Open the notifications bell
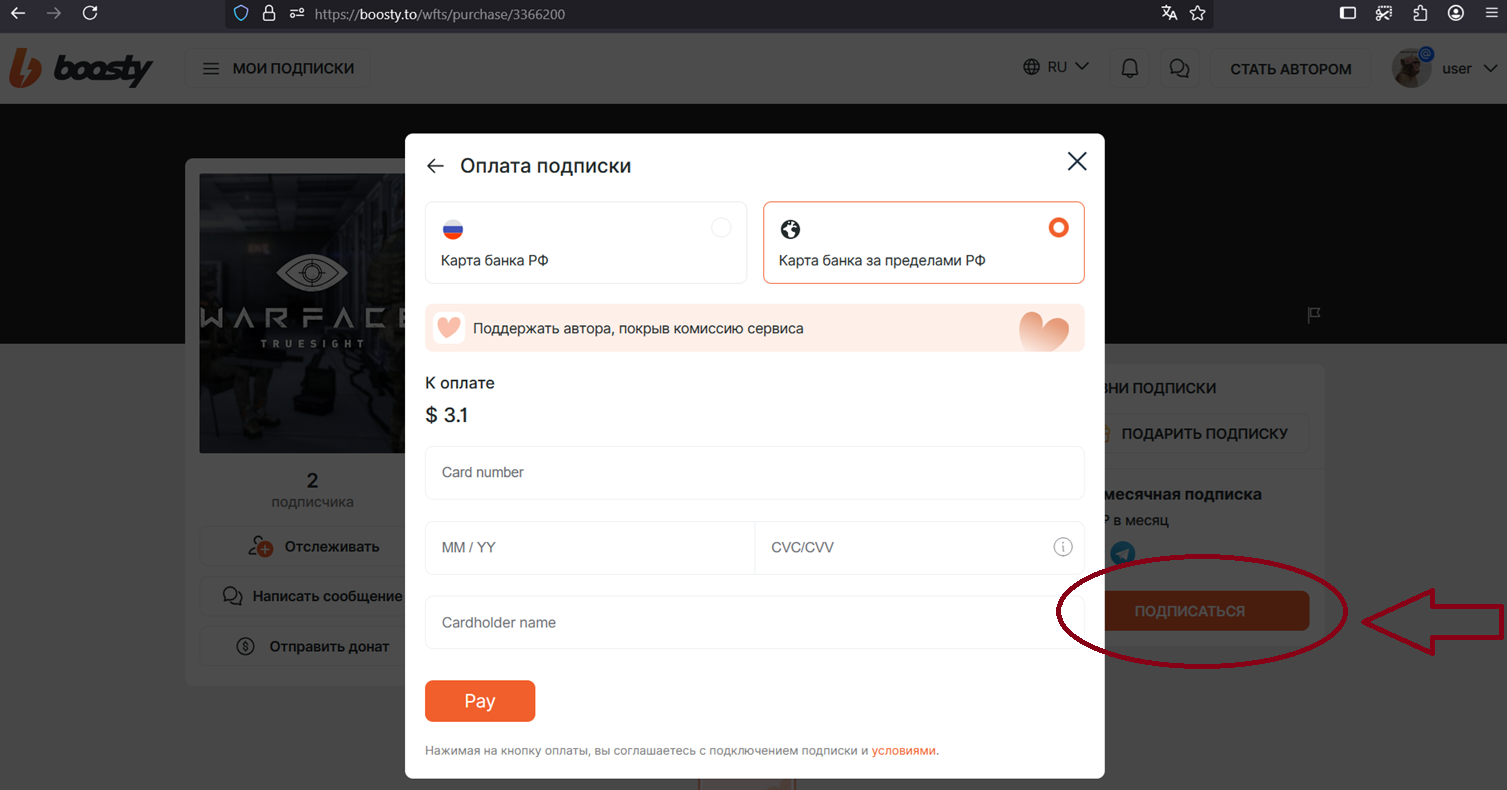 tap(1130, 68)
